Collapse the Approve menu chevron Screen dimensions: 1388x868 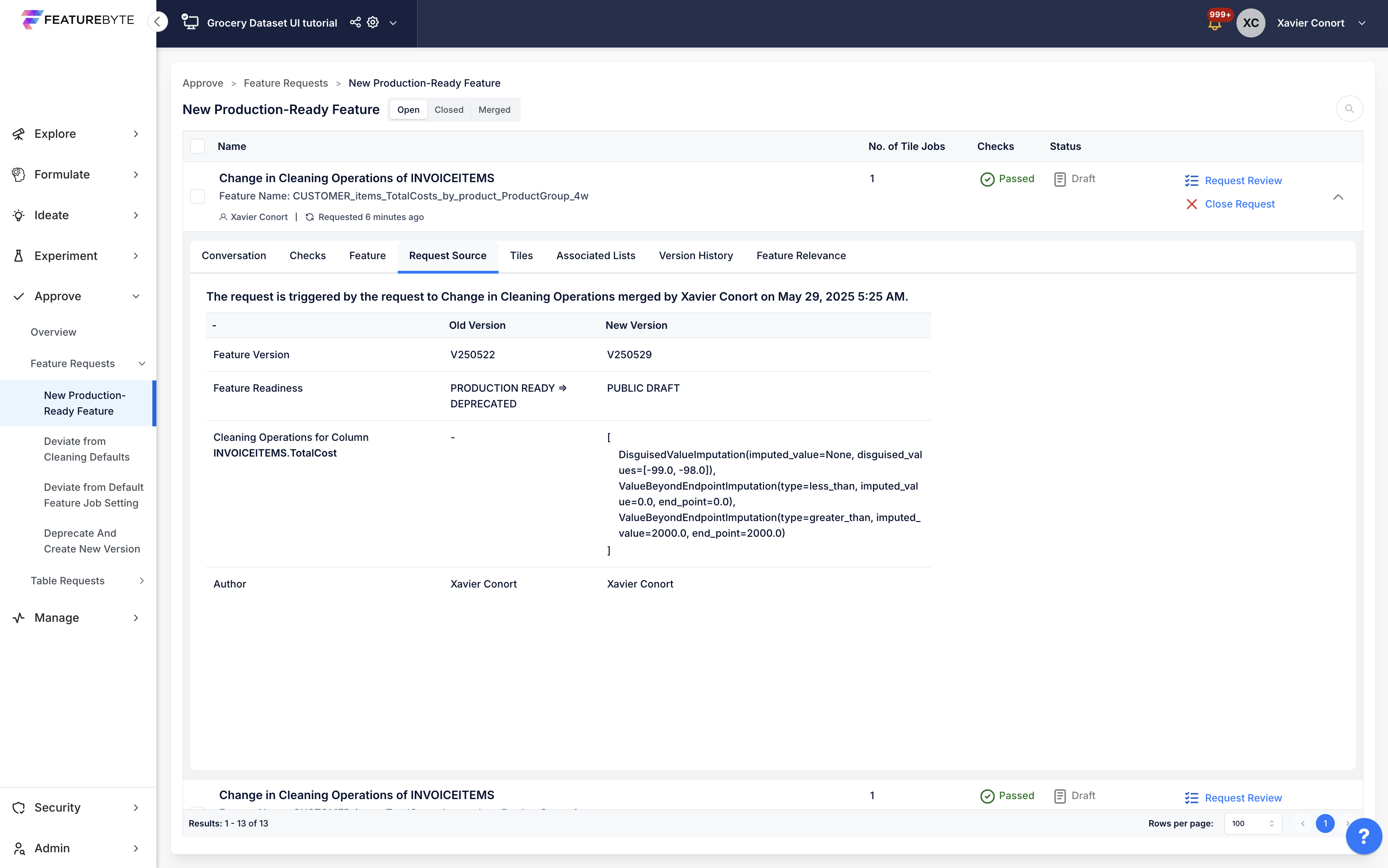136,296
